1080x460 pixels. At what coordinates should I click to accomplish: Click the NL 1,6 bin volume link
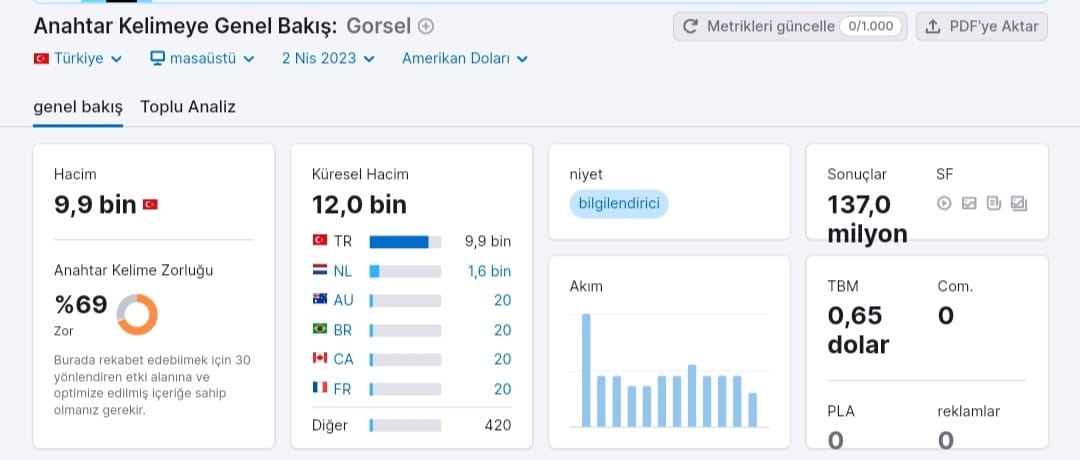coord(489,271)
